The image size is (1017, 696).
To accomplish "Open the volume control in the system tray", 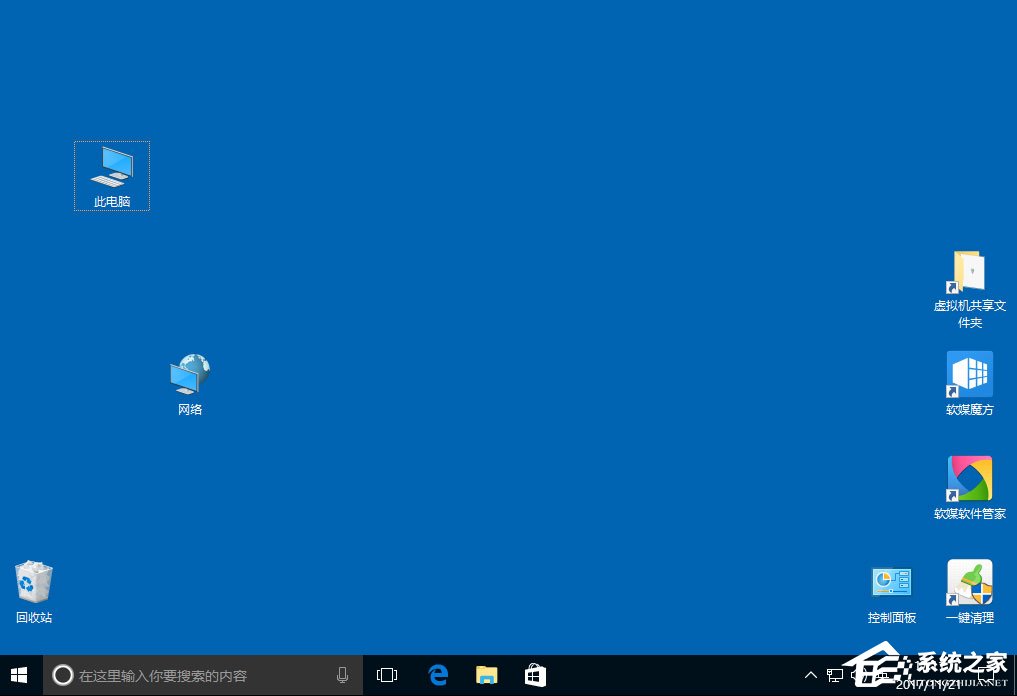I will (858, 675).
